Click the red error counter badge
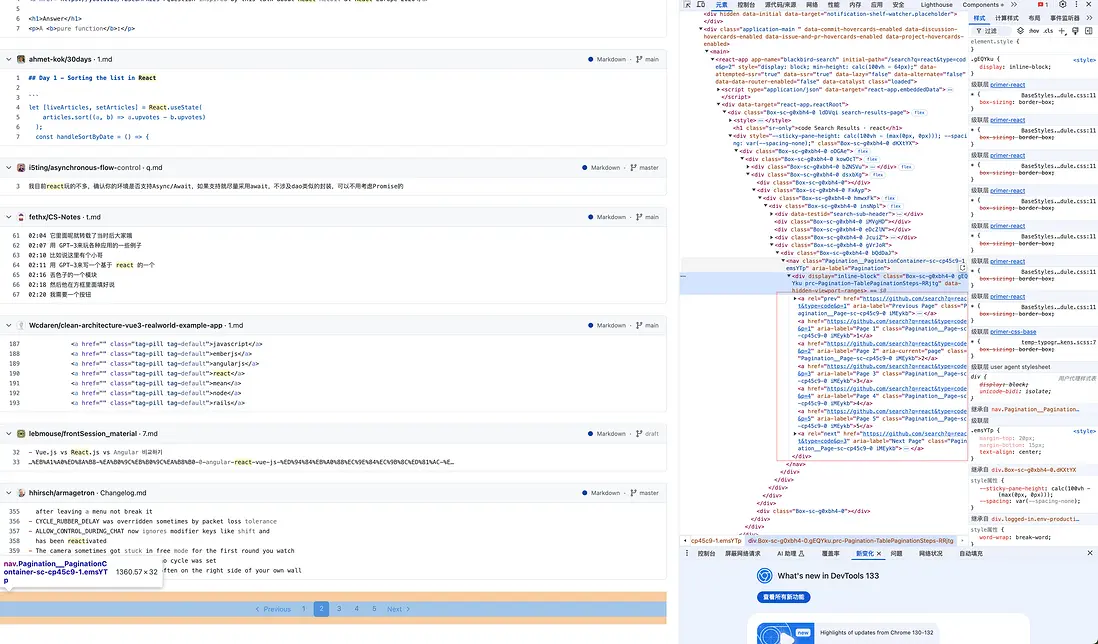 coord(1042,6)
